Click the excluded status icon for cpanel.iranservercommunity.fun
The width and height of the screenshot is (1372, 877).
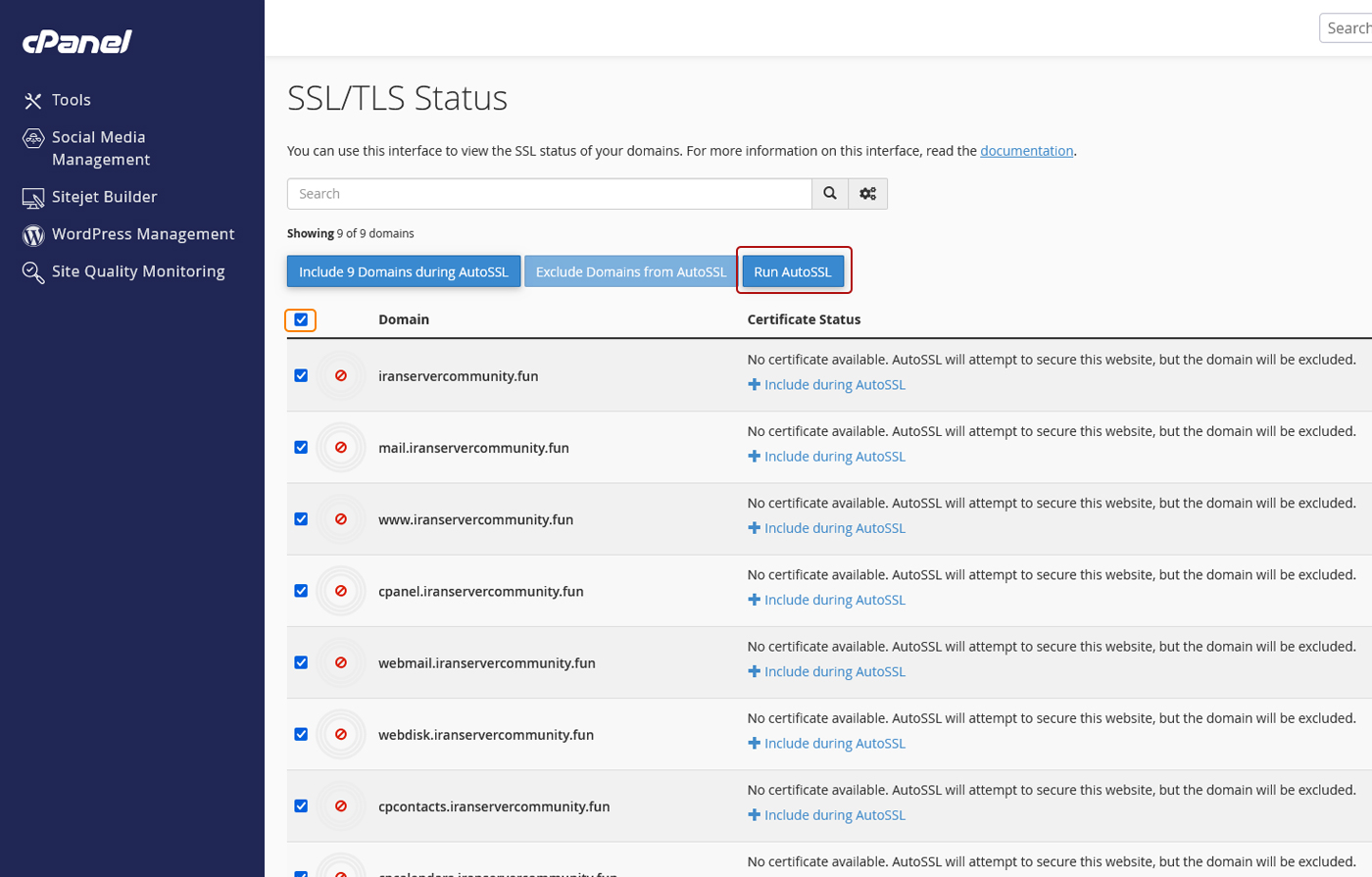(340, 590)
